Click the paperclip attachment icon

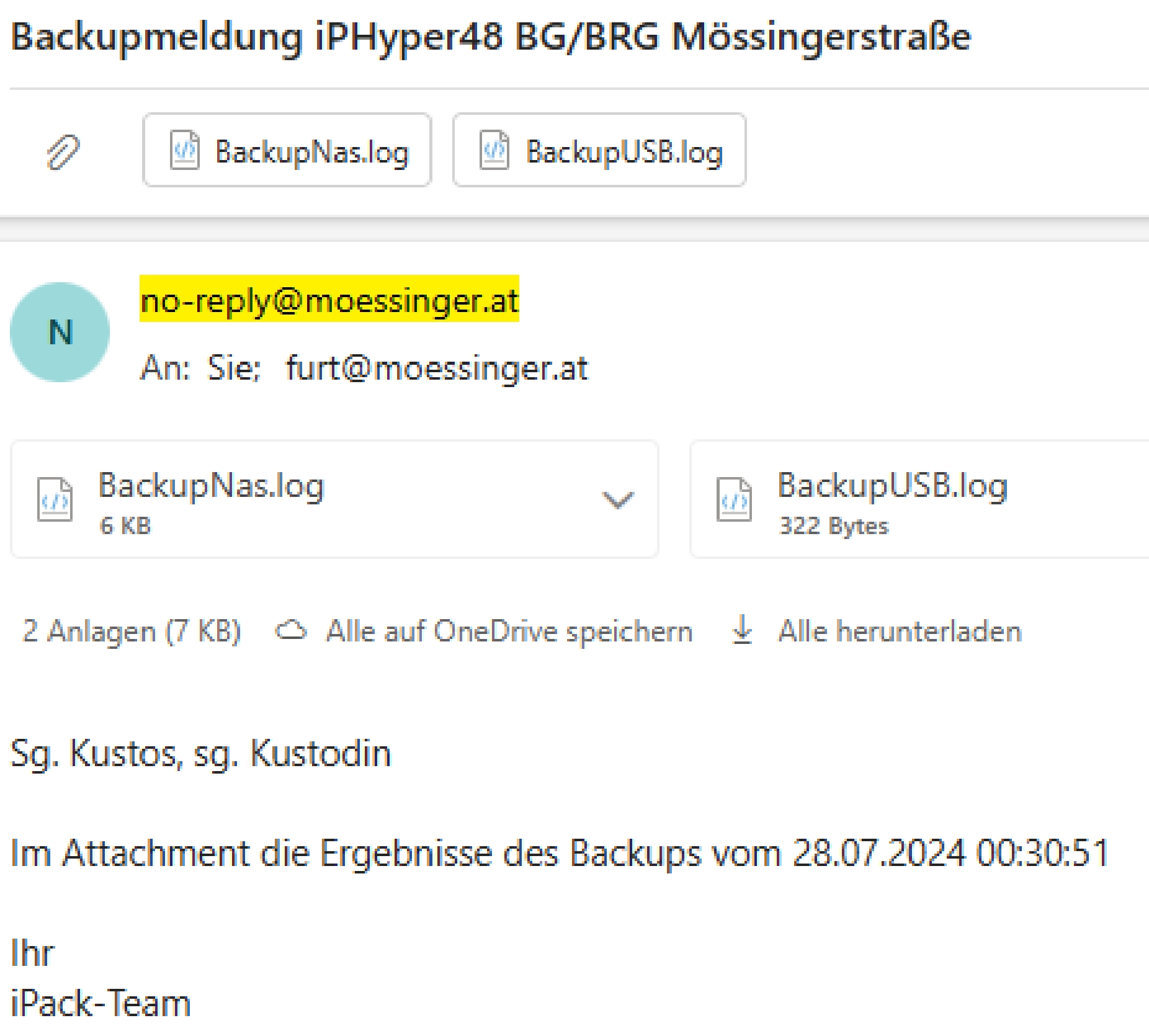pyautogui.click(x=63, y=151)
